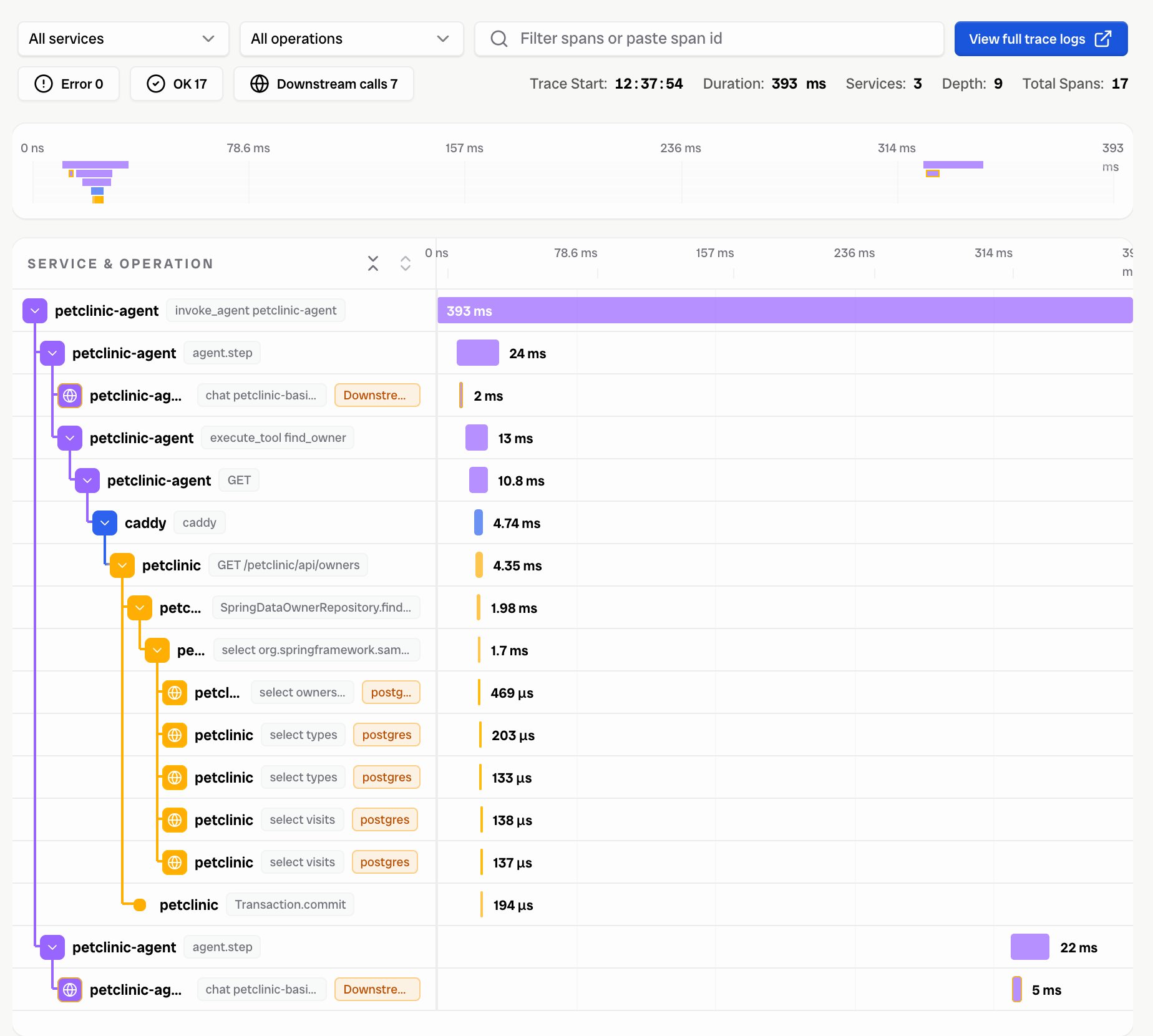
Task: Expand all spans icon in header
Action: click(406, 263)
